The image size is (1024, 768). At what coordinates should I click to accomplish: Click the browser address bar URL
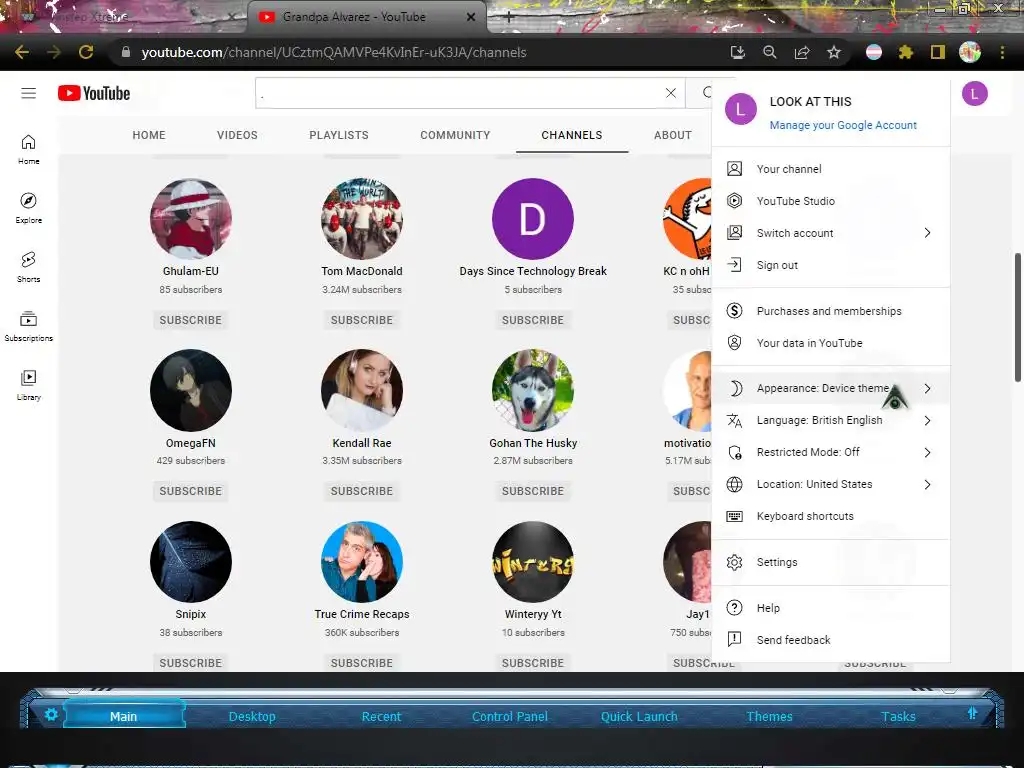point(334,52)
